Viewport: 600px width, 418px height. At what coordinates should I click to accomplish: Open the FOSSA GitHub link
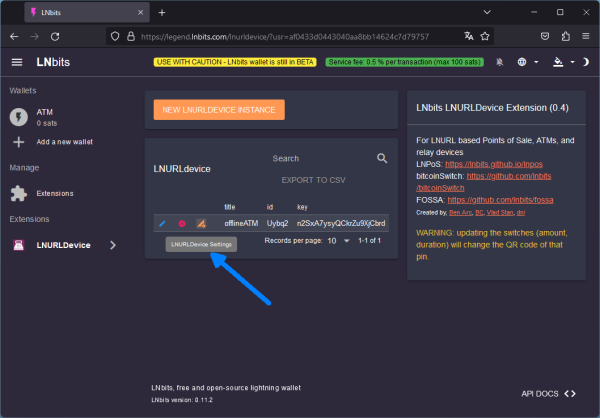point(500,200)
